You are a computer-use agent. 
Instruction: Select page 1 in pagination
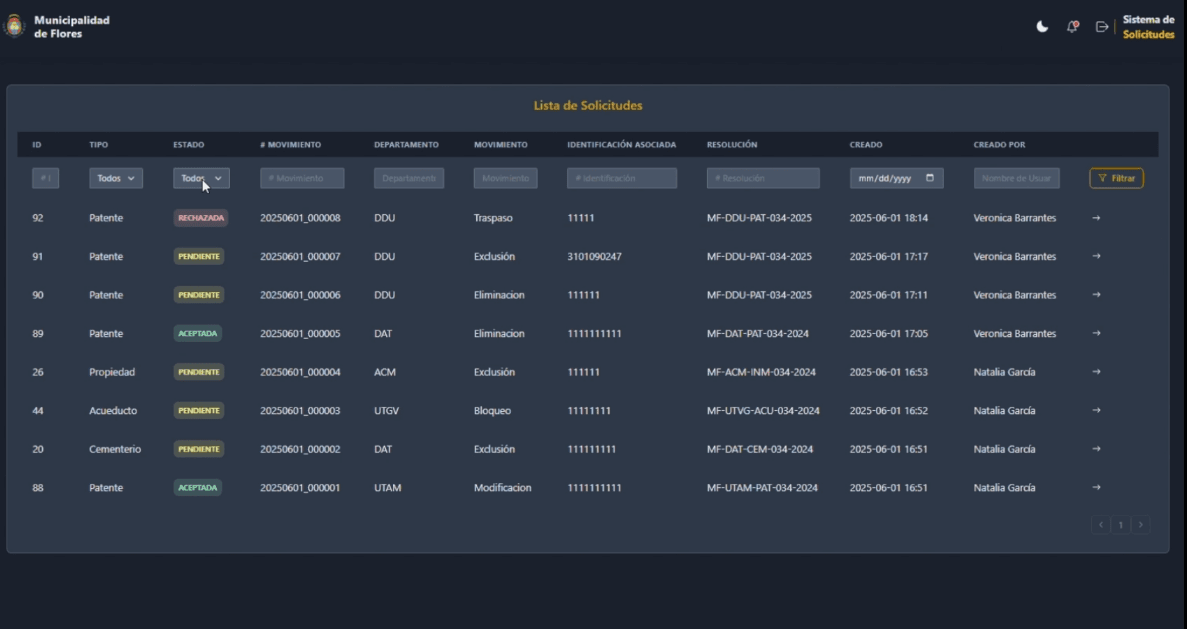pos(1121,525)
